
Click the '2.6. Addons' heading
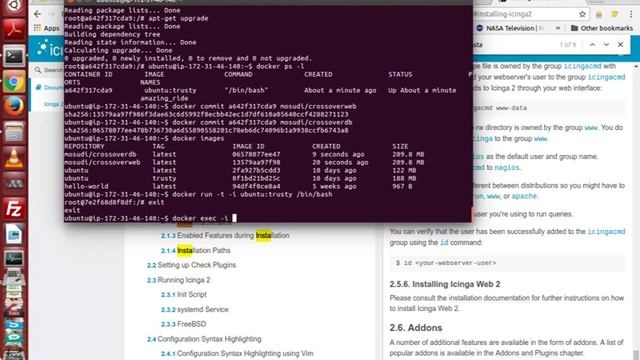(x=416, y=328)
